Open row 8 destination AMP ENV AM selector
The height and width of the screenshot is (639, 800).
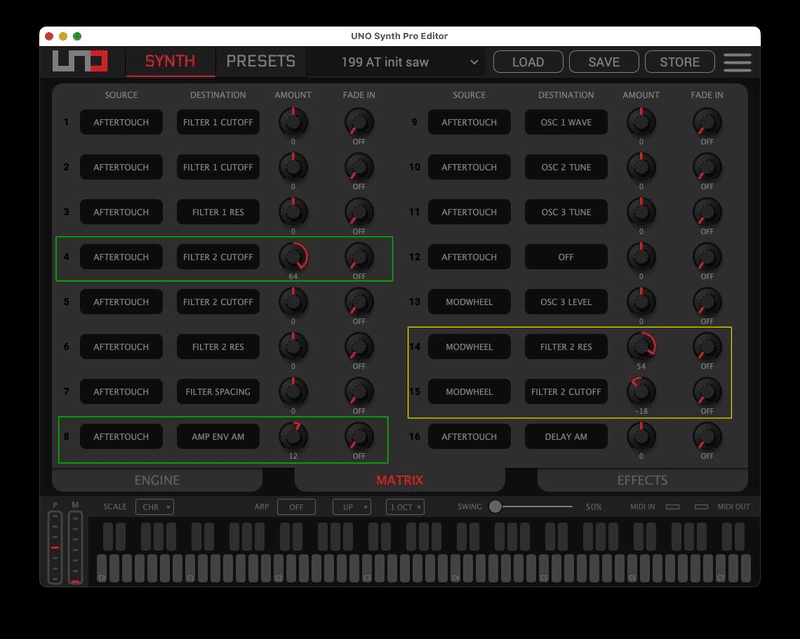[x=218, y=436]
